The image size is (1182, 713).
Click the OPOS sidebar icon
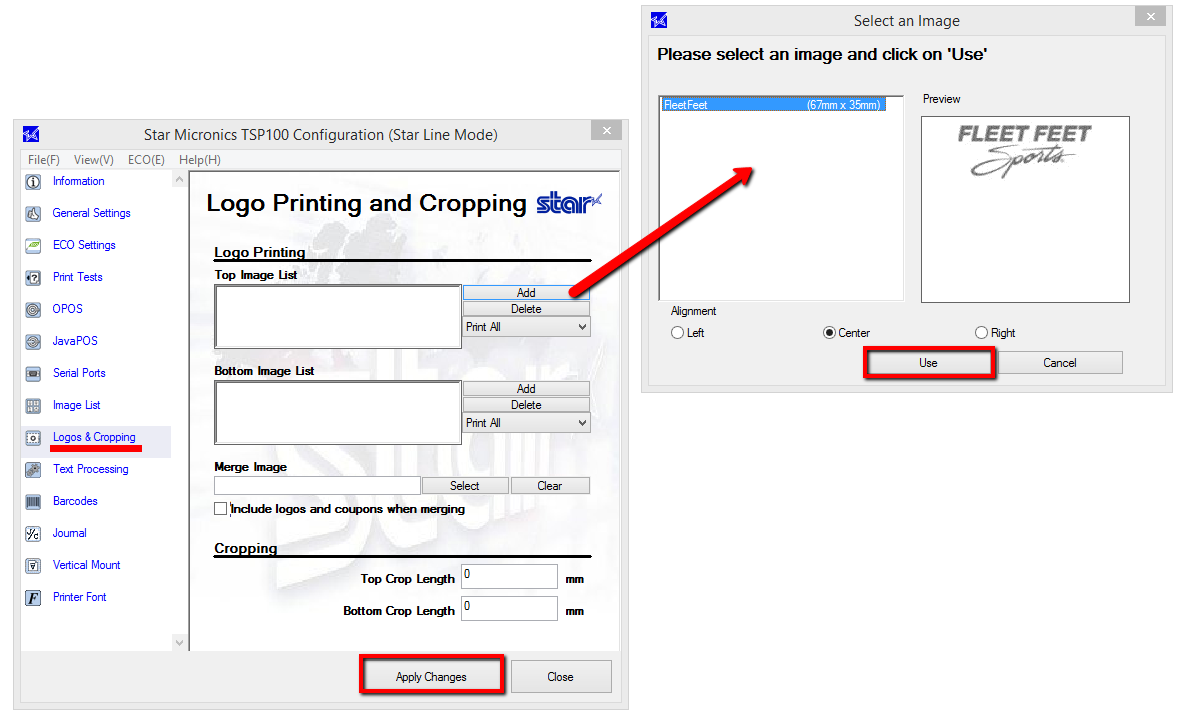pyautogui.click(x=33, y=309)
